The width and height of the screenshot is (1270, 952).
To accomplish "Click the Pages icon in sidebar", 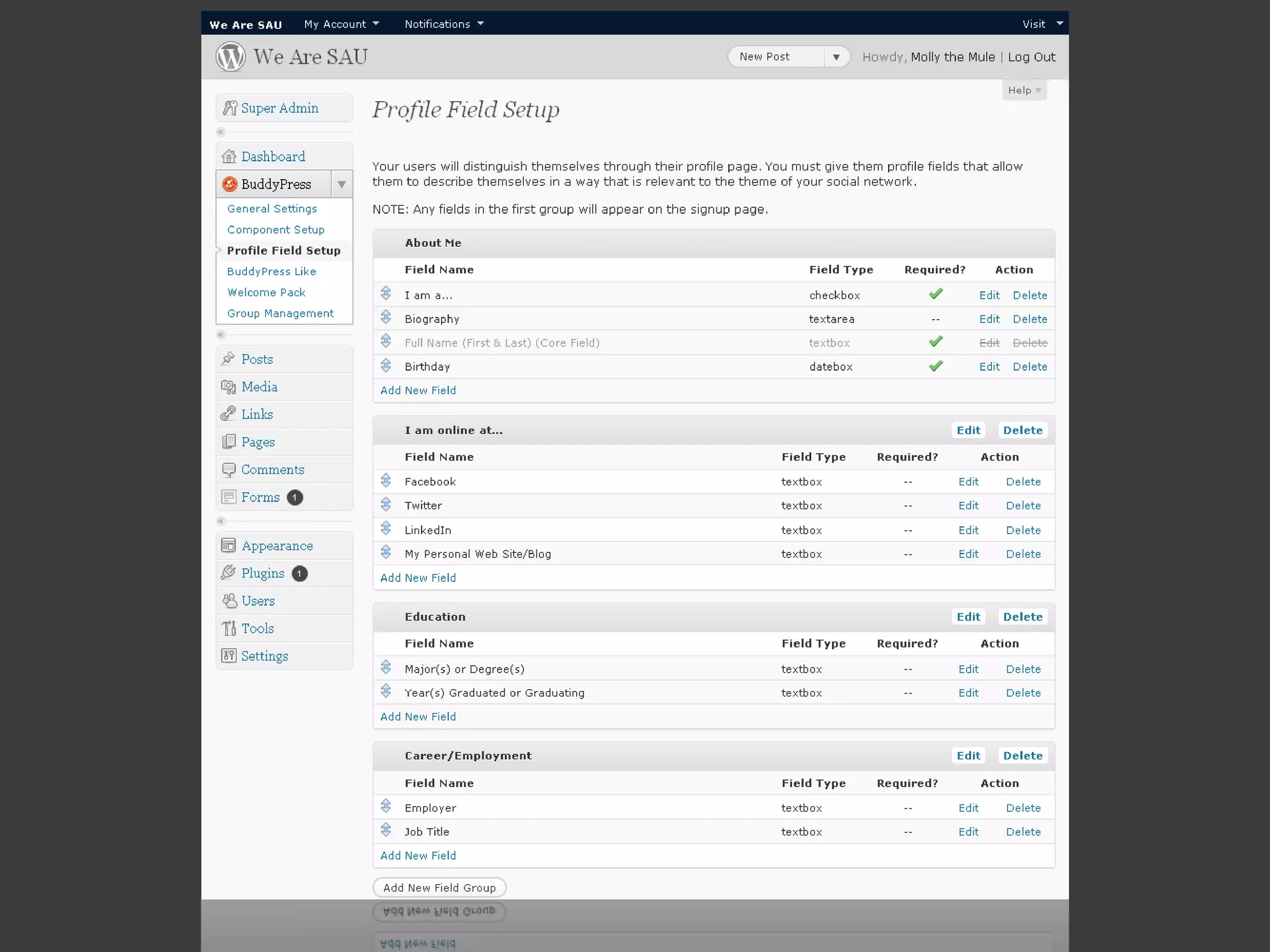I will (228, 442).
